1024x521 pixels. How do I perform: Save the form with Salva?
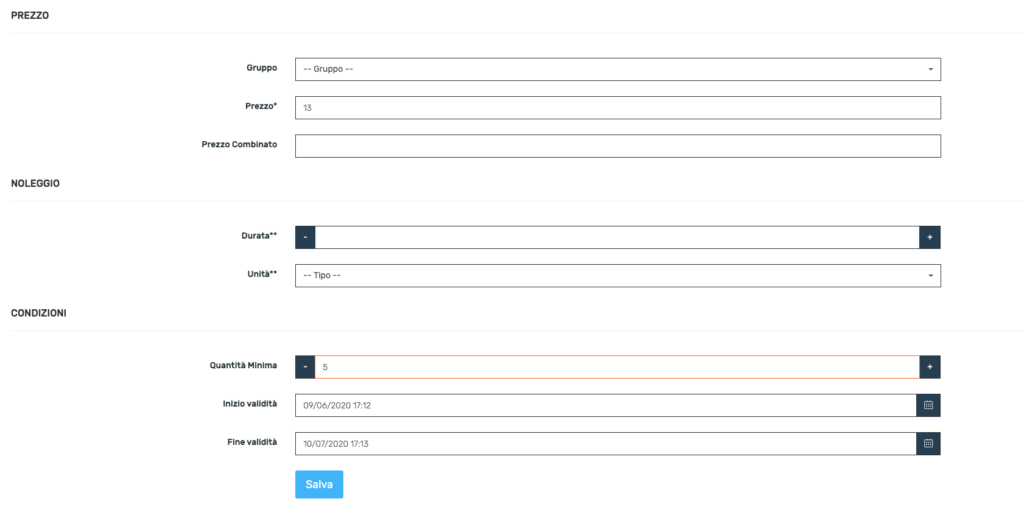[x=319, y=484]
